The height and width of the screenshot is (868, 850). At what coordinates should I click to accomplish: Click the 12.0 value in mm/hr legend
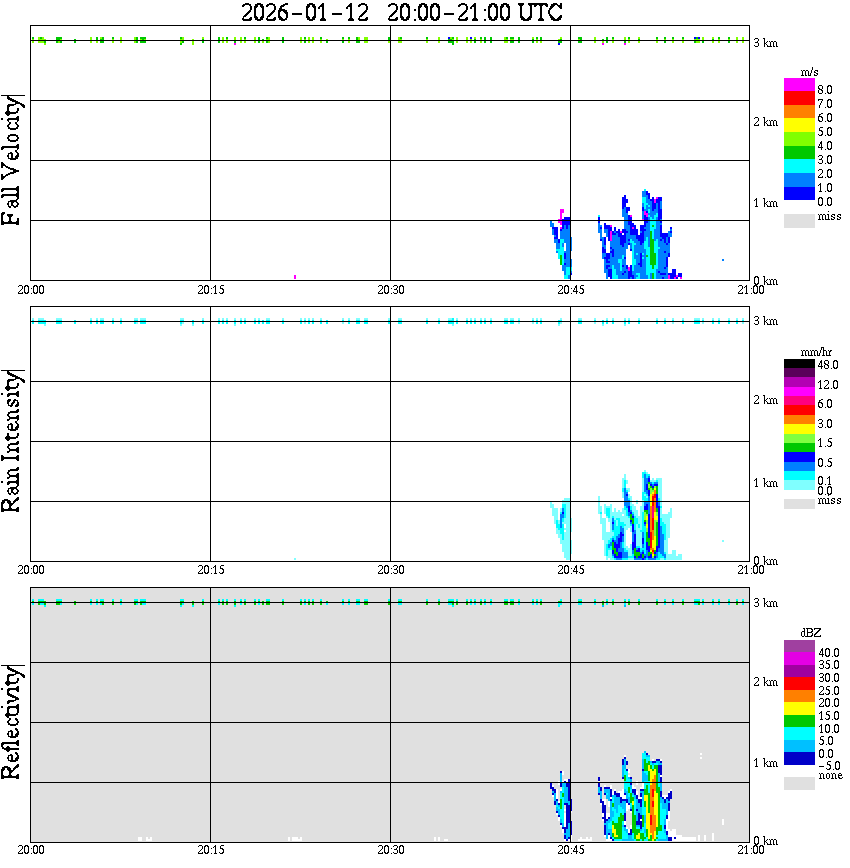coord(828,384)
